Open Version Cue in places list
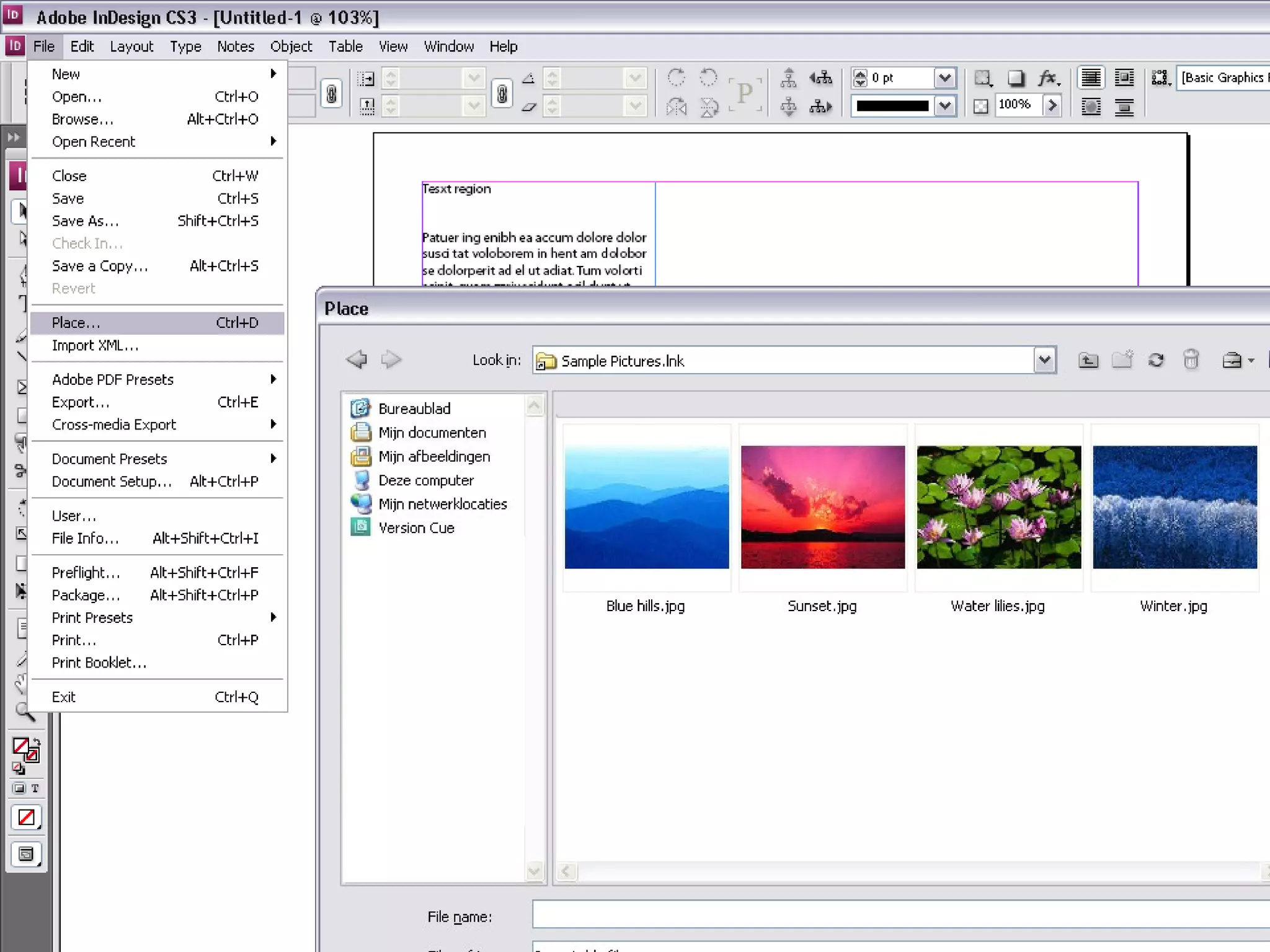 pyautogui.click(x=416, y=528)
